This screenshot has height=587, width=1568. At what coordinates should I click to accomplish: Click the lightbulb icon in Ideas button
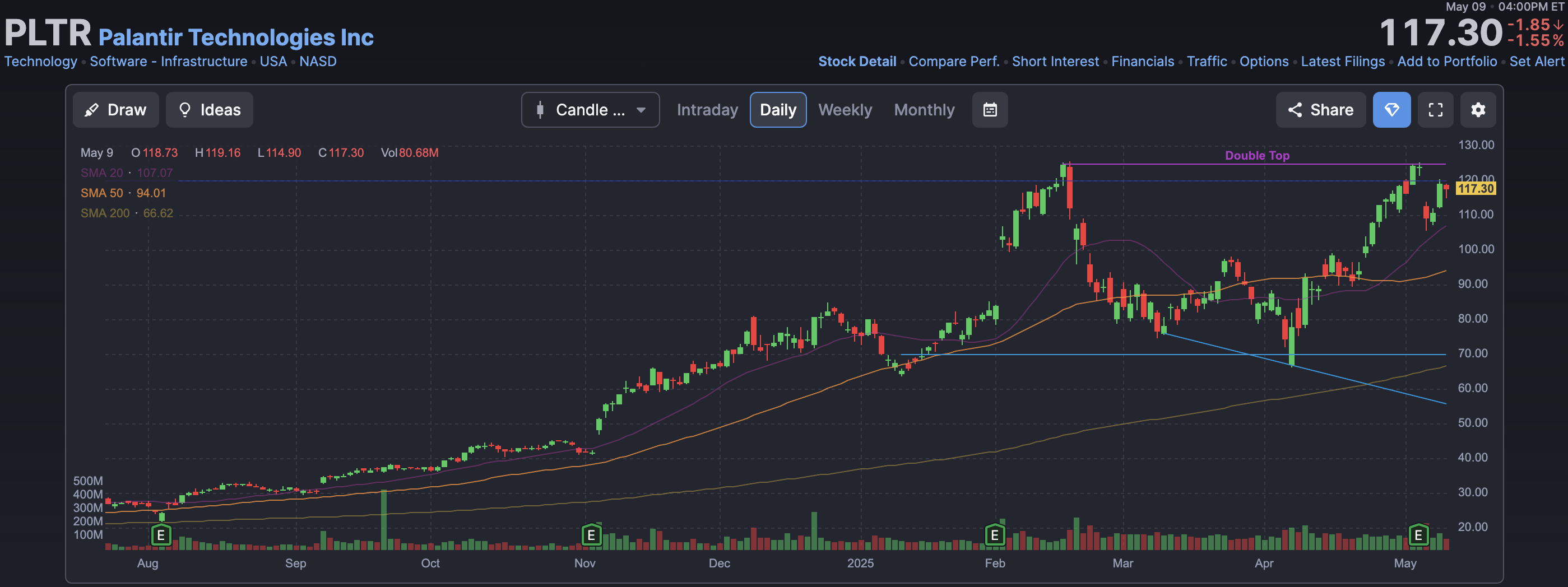[x=184, y=110]
